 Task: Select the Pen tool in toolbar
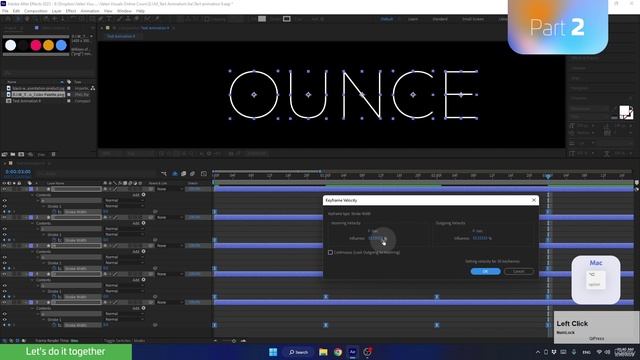(x=101, y=19)
